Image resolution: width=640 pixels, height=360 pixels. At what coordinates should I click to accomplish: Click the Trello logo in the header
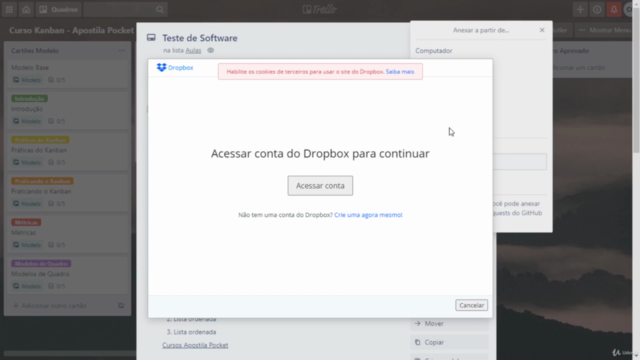click(x=320, y=9)
